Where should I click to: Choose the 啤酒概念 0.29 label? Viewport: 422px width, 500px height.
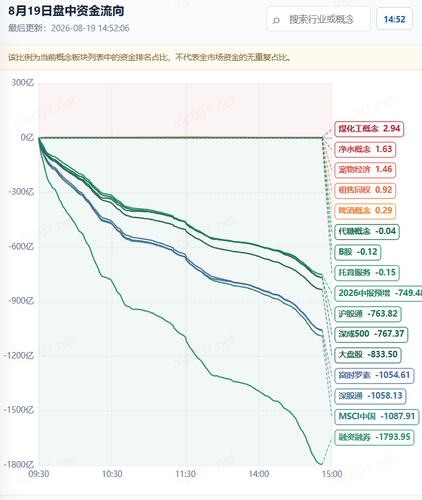click(x=365, y=211)
